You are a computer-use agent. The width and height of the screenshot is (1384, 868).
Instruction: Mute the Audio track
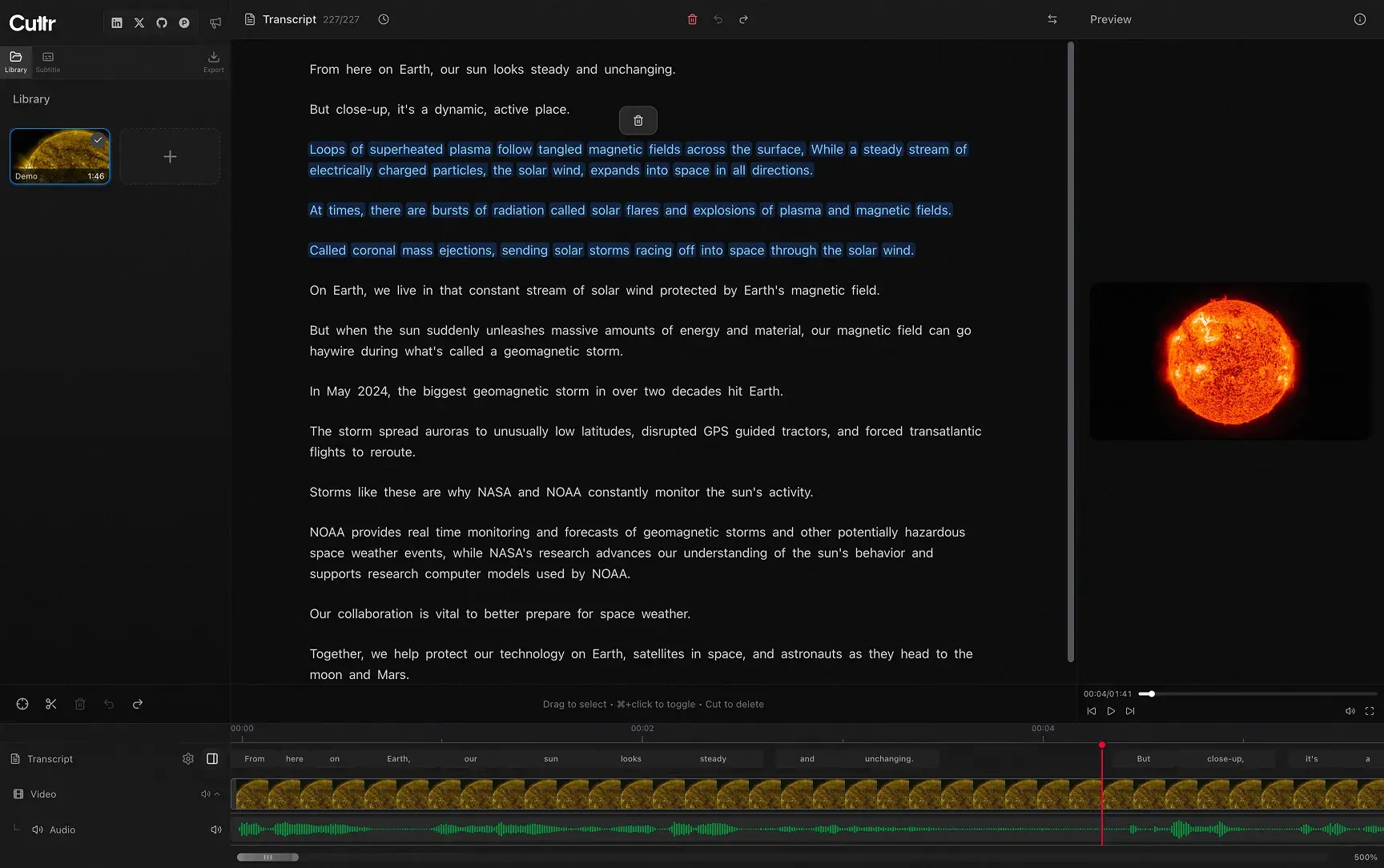pyautogui.click(x=215, y=830)
